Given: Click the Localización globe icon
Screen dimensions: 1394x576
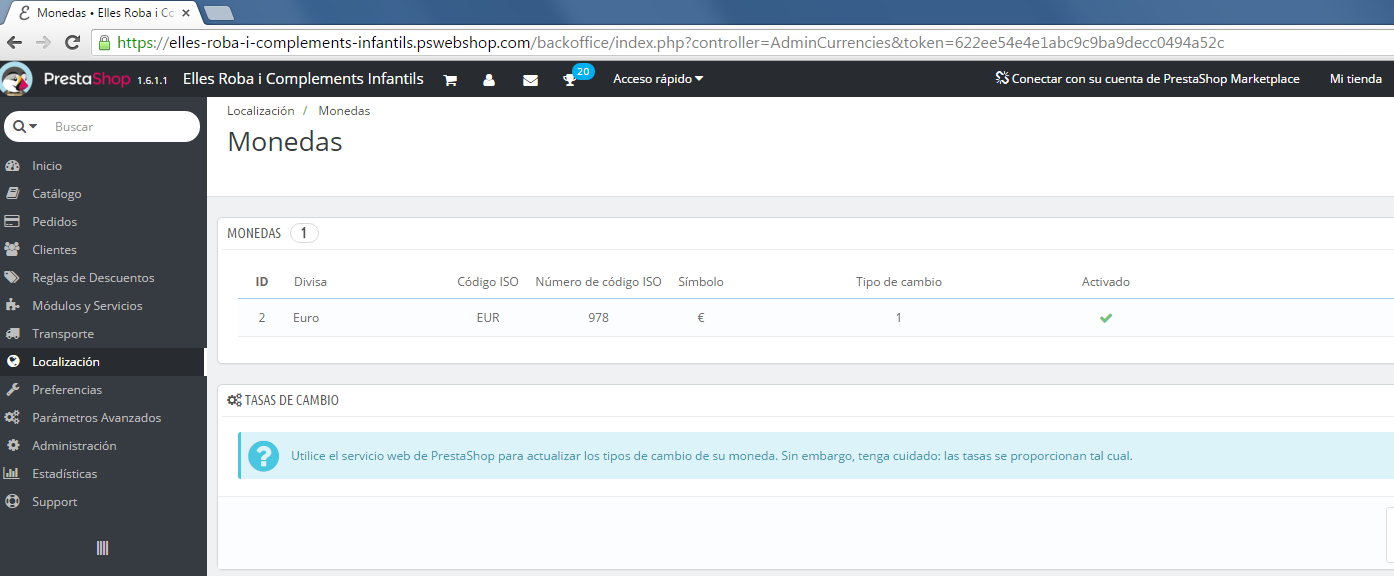Looking at the screenshot, I should coord(12,362).
